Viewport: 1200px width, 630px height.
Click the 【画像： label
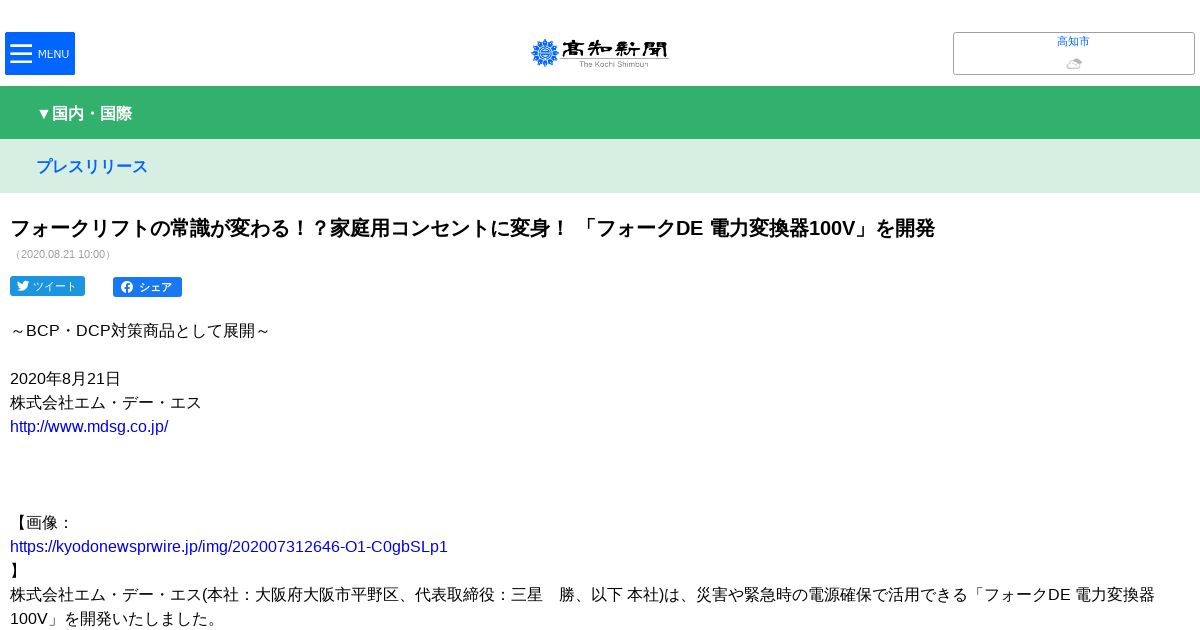42,522
